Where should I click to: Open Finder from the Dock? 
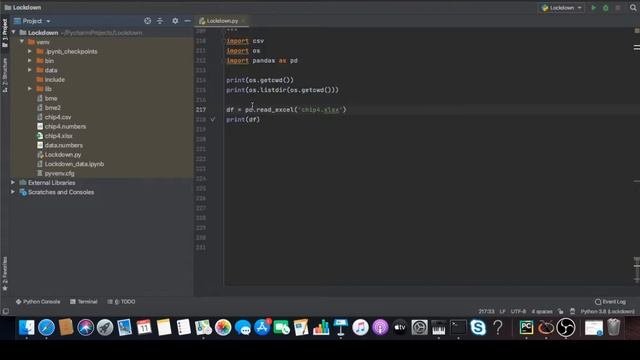[x=27, y=327]
